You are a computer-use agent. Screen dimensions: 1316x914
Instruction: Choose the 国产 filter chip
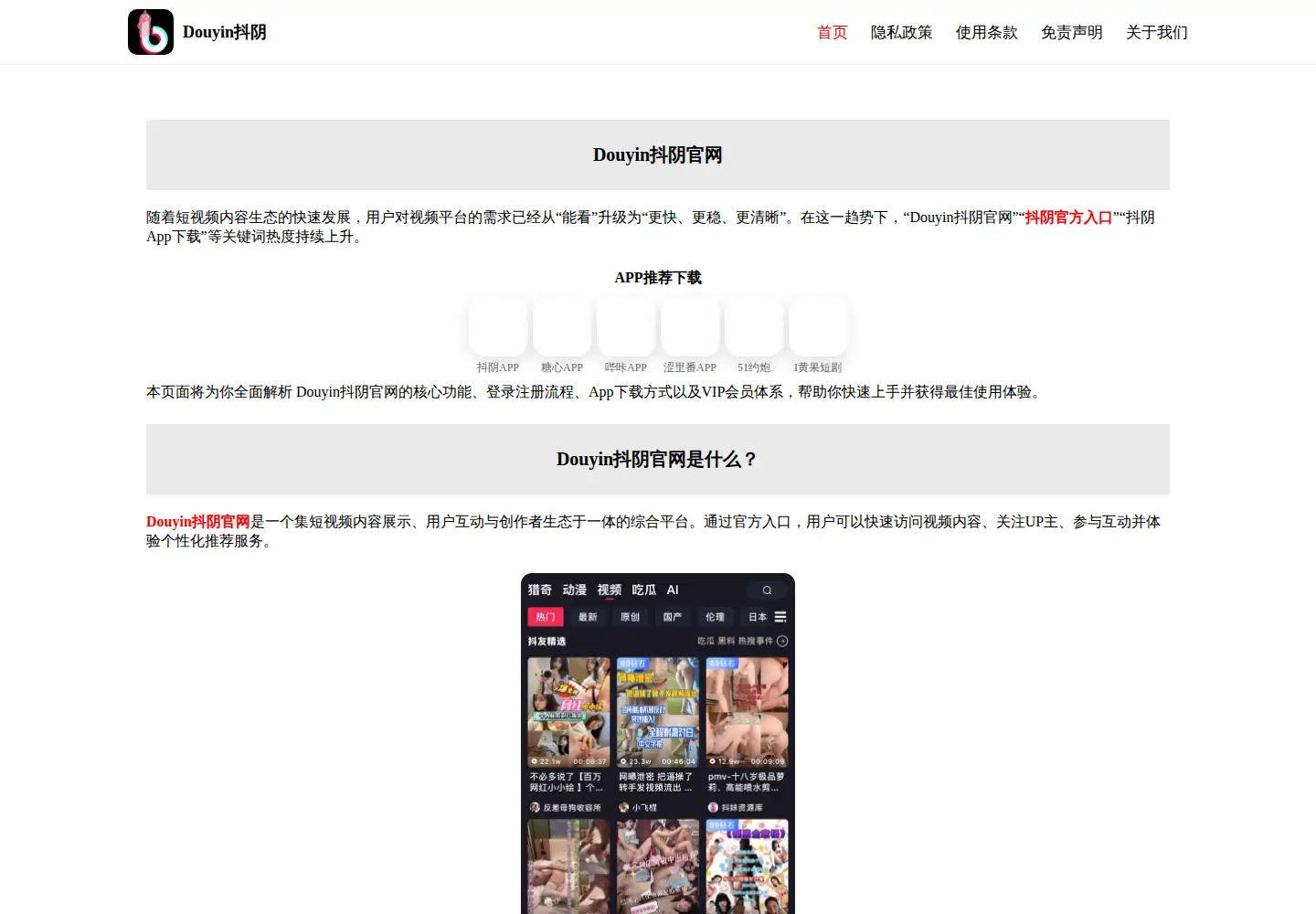click(673, 617)
